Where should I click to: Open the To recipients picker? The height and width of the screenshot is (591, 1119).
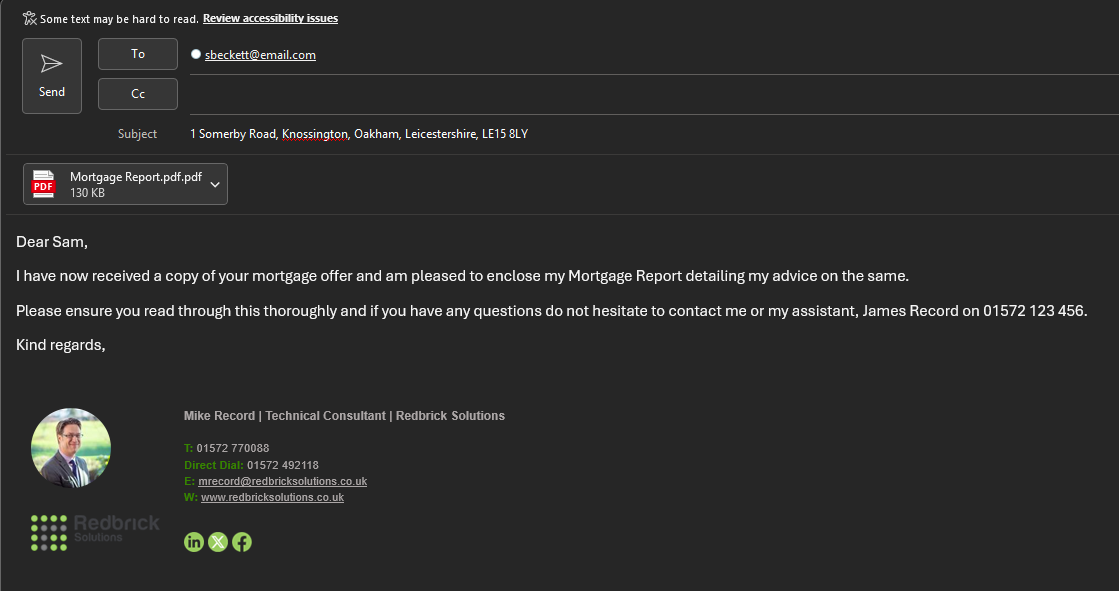138,54
